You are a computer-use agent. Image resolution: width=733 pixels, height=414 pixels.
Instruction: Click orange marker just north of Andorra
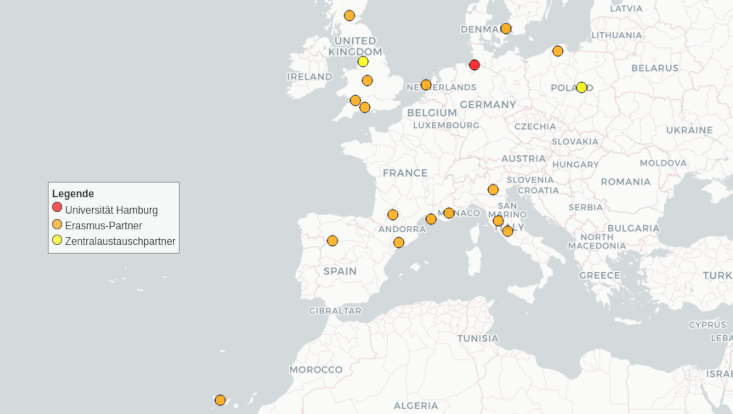(x=393, y=215)
